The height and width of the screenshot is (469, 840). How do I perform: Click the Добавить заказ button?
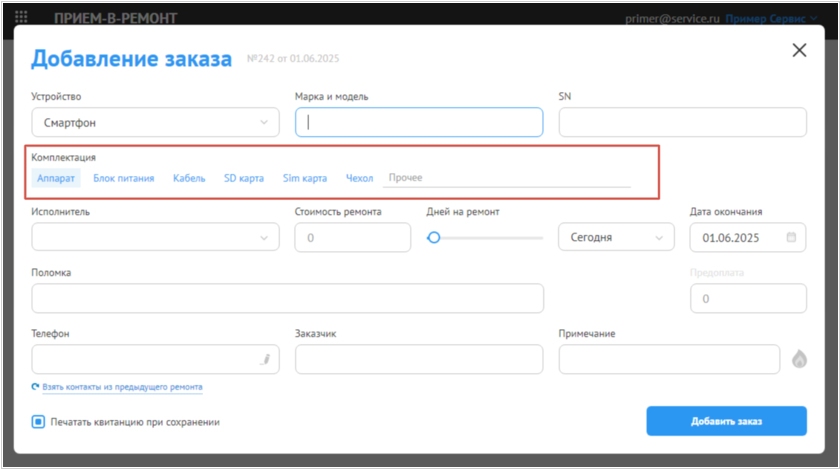[726, 421]
